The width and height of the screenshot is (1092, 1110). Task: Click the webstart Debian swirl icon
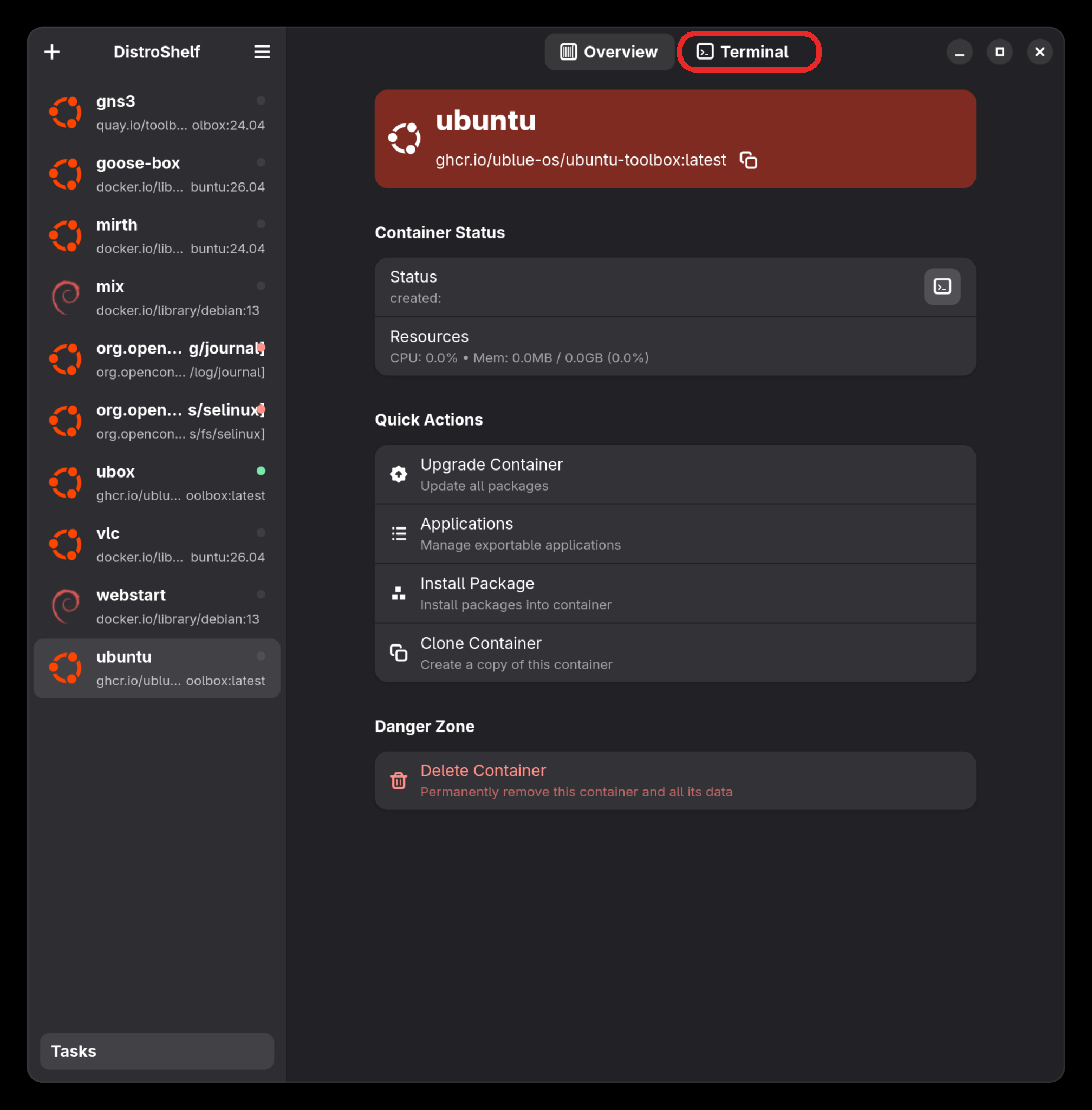pos(66,606)
